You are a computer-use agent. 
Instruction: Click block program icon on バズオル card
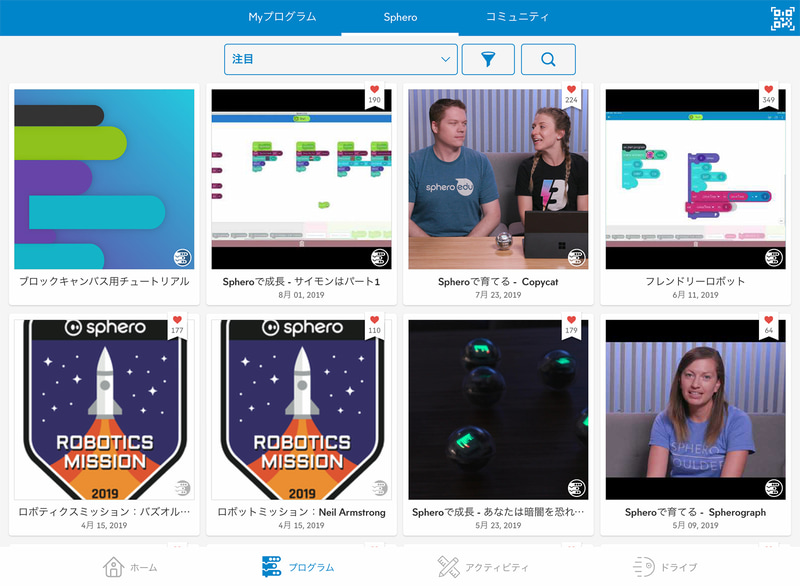(x=182, y=488)
